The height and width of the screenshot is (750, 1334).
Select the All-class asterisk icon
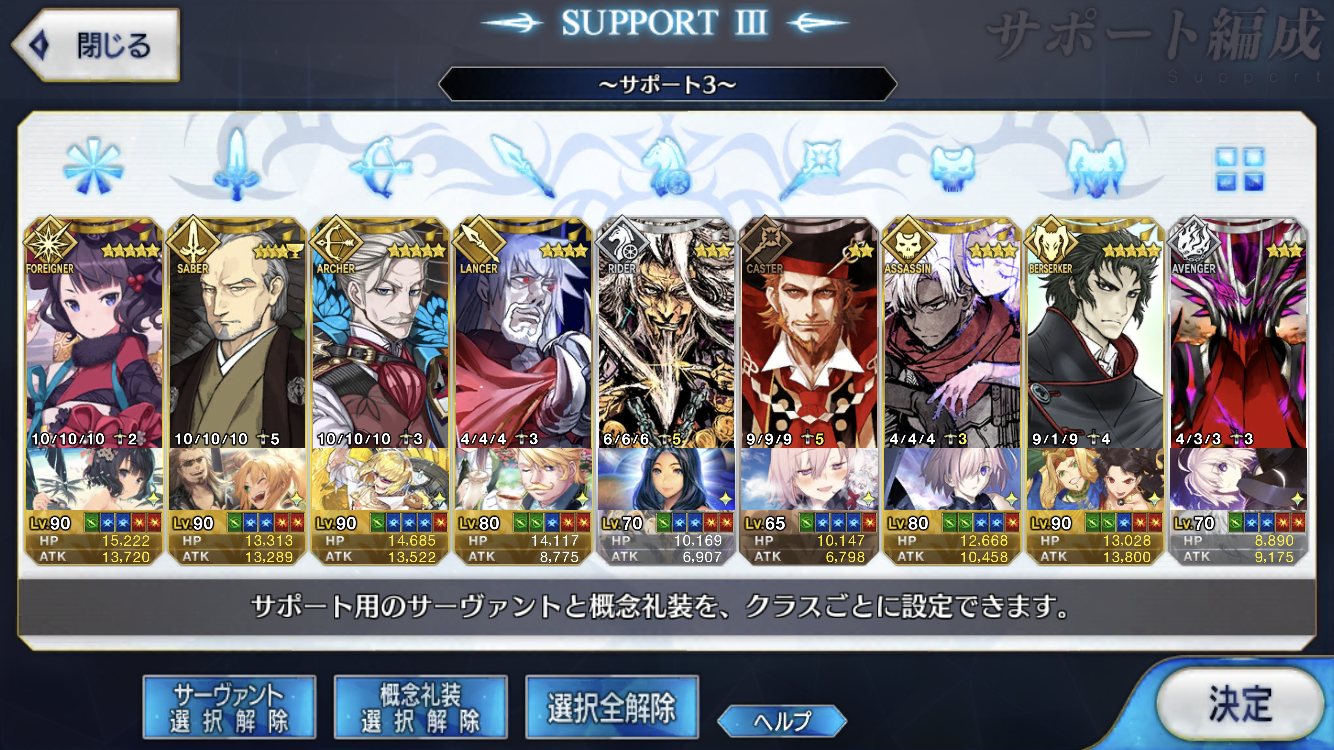coord(93,164)
